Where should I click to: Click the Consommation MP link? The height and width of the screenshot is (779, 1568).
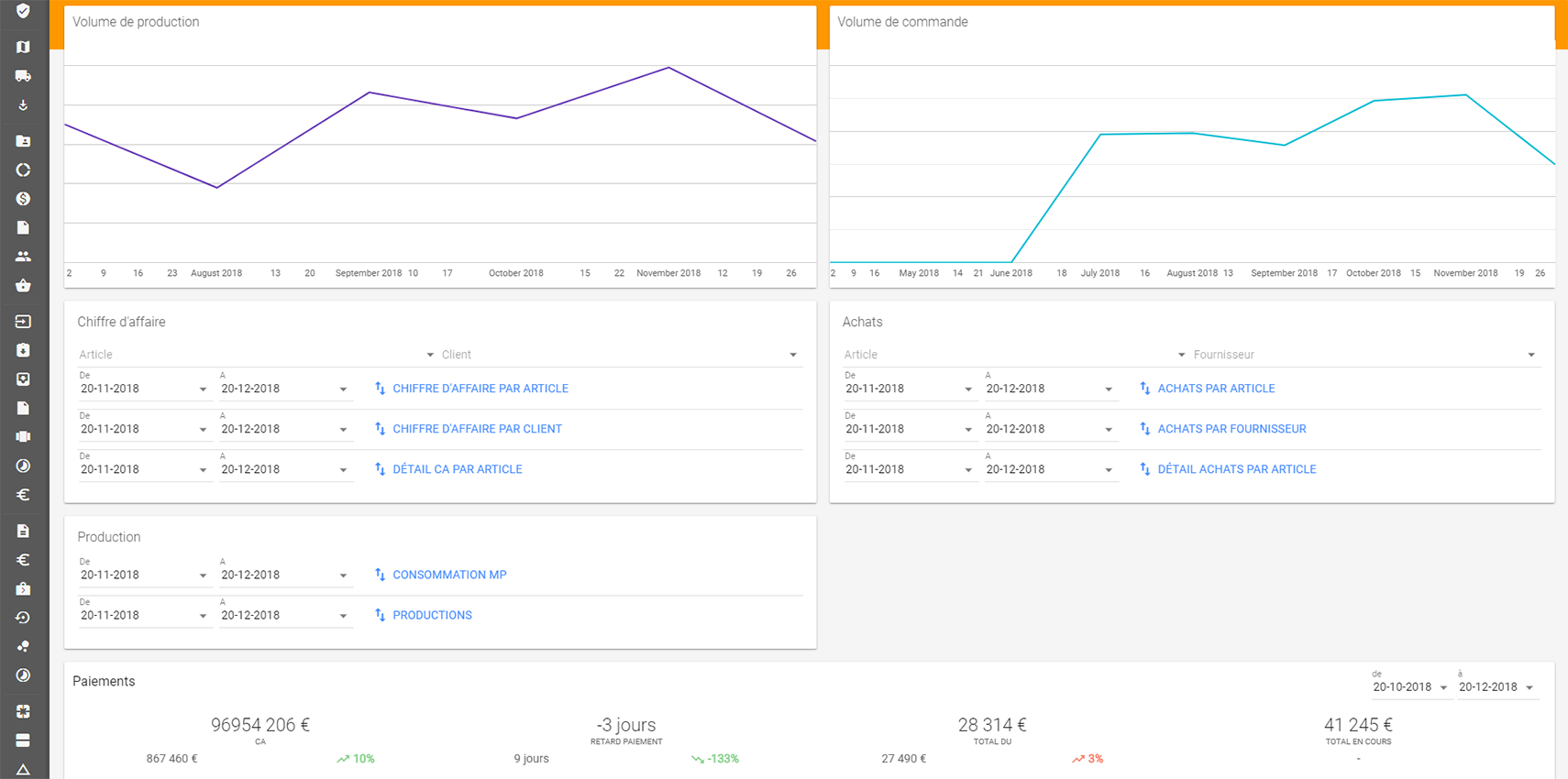[449, 575]
